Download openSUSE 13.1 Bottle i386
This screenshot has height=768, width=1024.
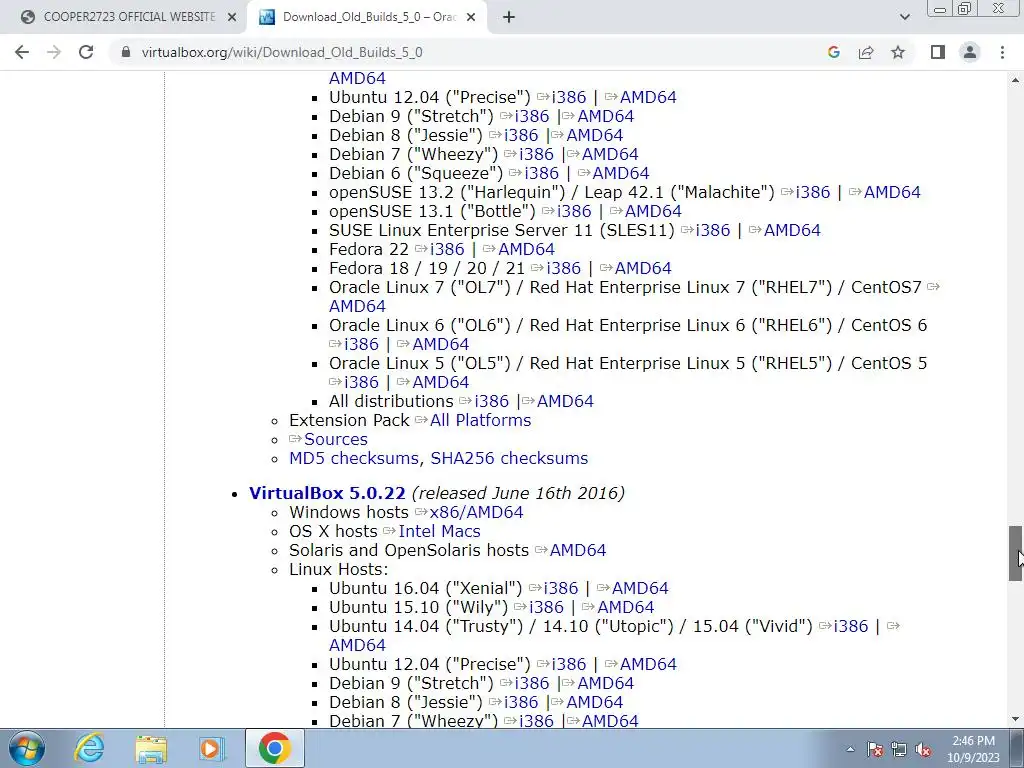(x=573, y=212)
